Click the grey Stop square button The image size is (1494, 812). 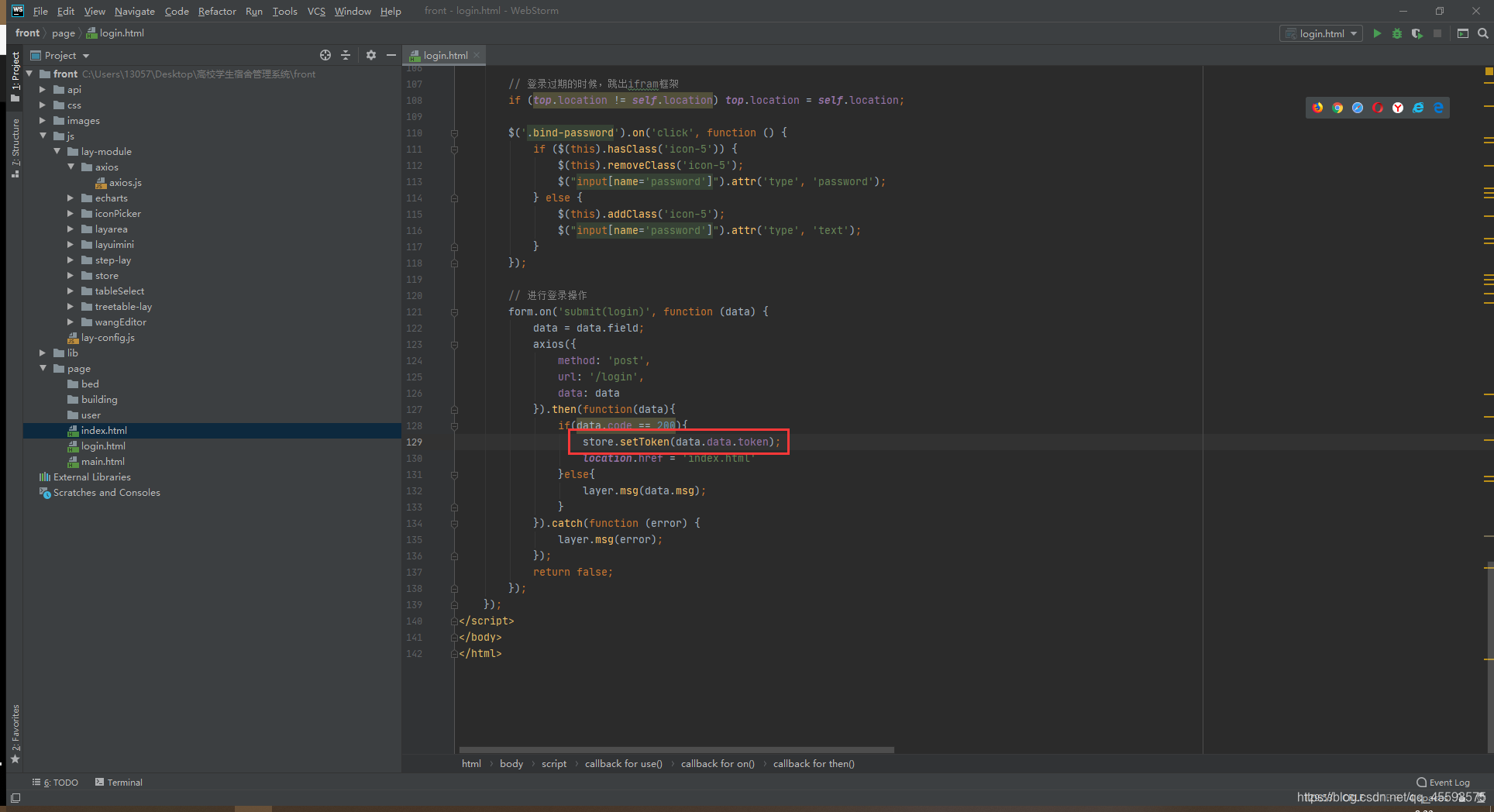click(1437, 33)
